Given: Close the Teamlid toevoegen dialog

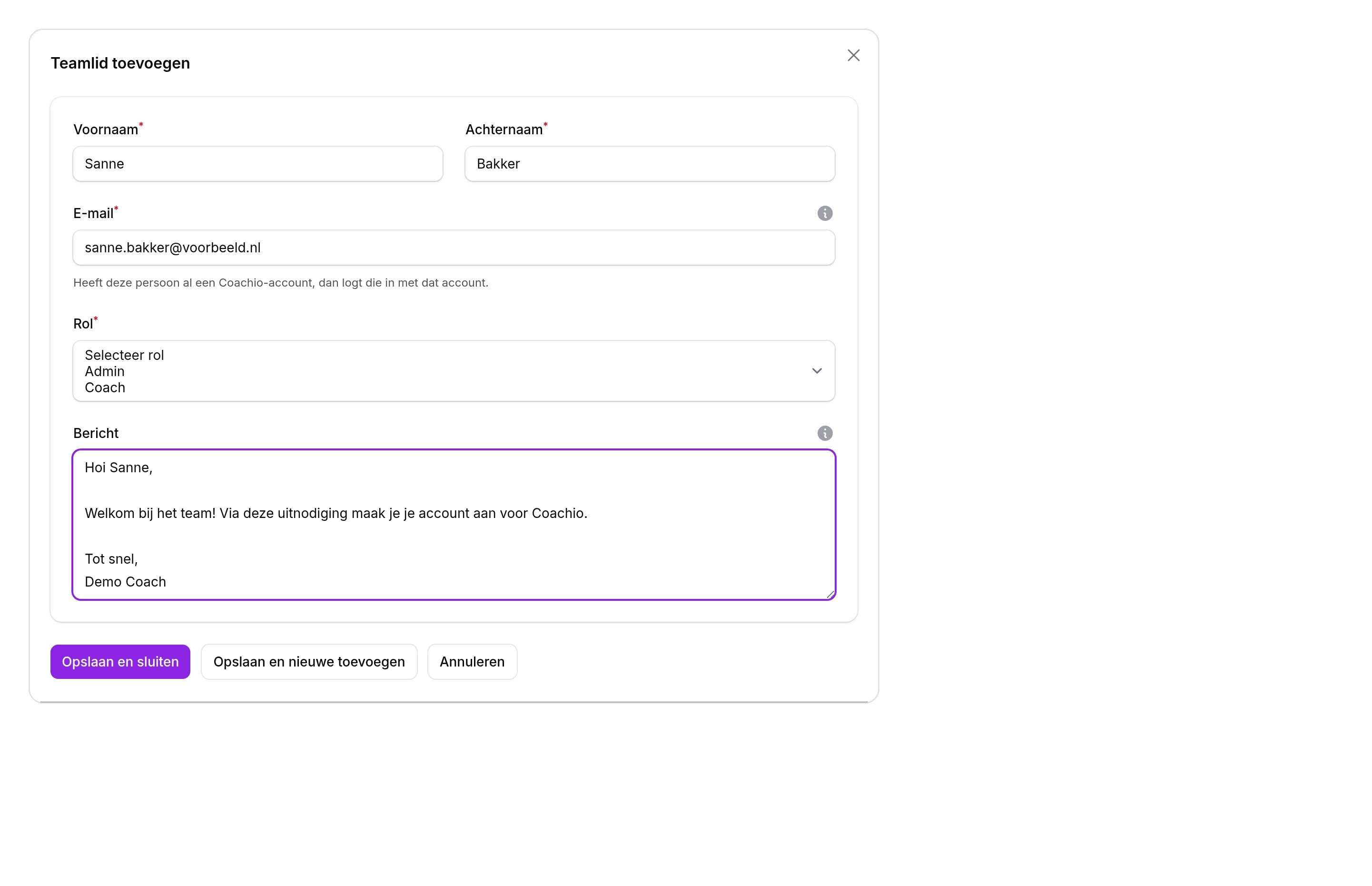Looking at the screenshot, I should [853, 55].
